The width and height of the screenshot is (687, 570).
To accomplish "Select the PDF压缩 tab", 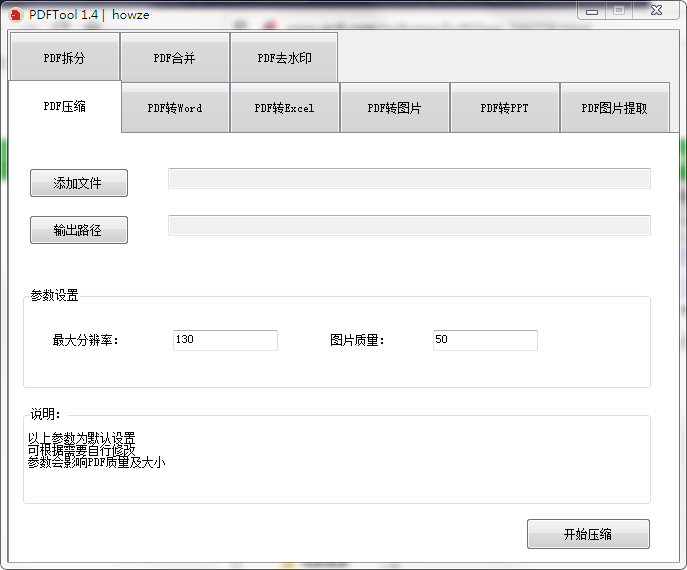I will click(x=65, y=106).
